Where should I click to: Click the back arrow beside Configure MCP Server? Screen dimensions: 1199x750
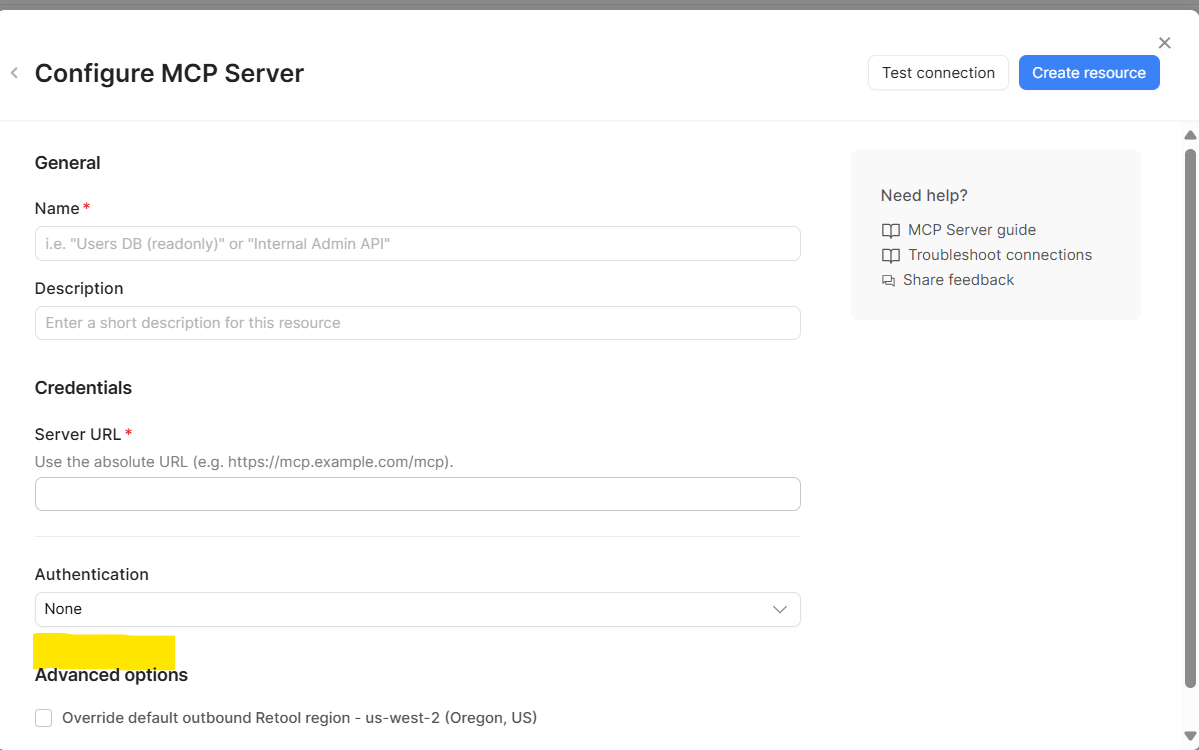(14, 73)
